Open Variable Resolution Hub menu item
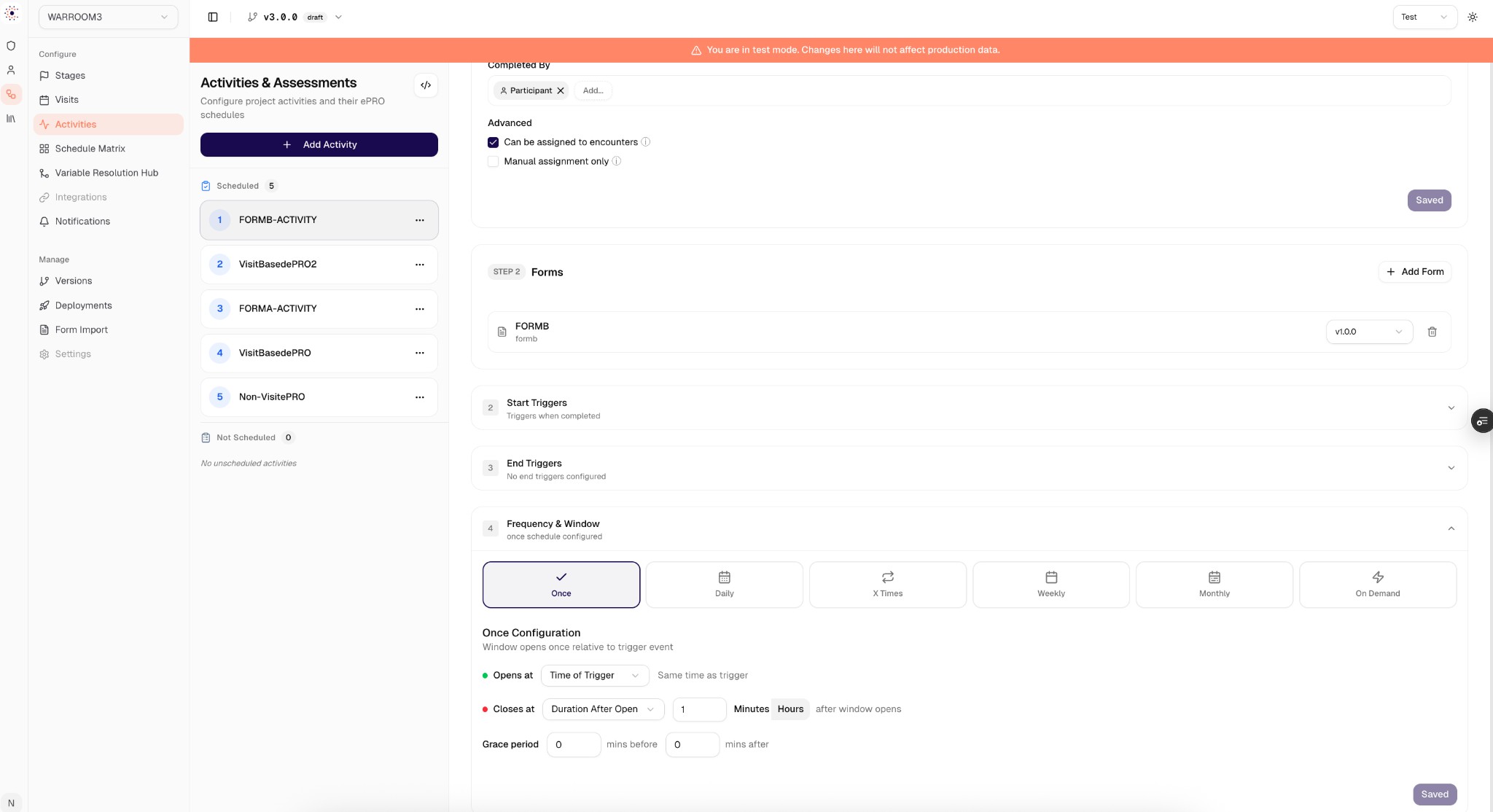1493x812 pixels. click(106, 173)
